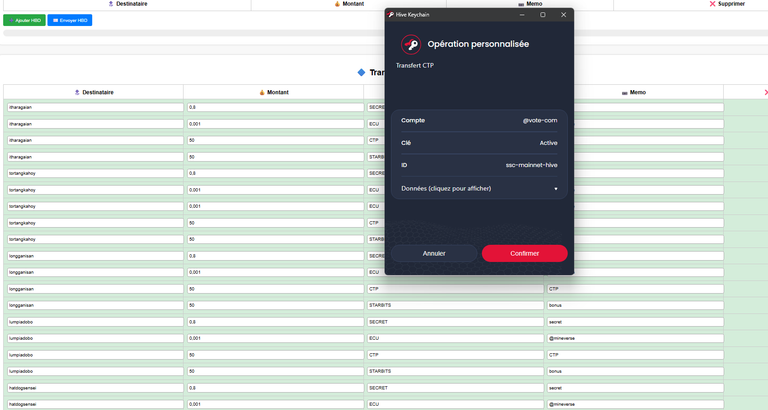The width and height of the screenshot is (768, 410).
Task: Click the blue Envoyer HBD button
Action: click(x=70, y=20)
